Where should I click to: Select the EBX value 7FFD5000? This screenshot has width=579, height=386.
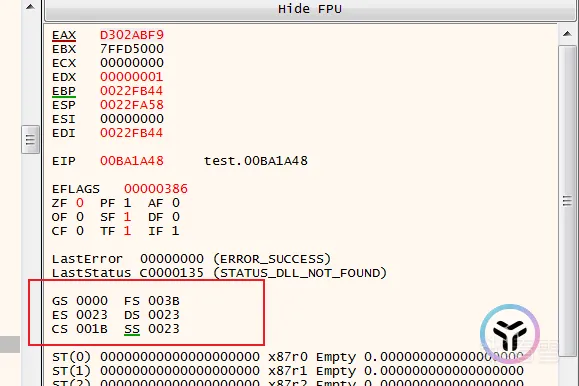tap(132, 49)
